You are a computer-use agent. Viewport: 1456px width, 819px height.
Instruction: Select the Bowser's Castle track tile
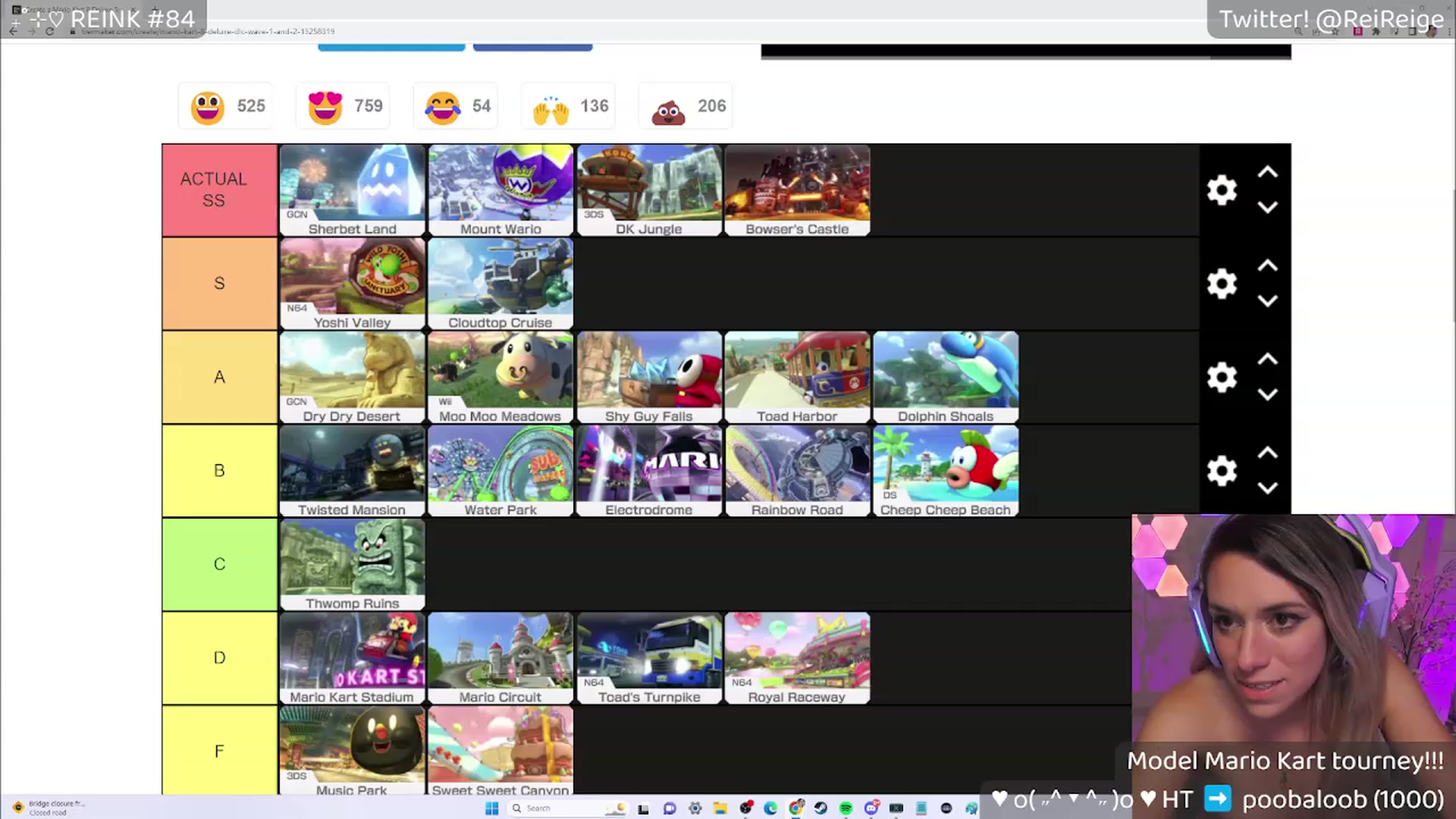tap(797, 190)
